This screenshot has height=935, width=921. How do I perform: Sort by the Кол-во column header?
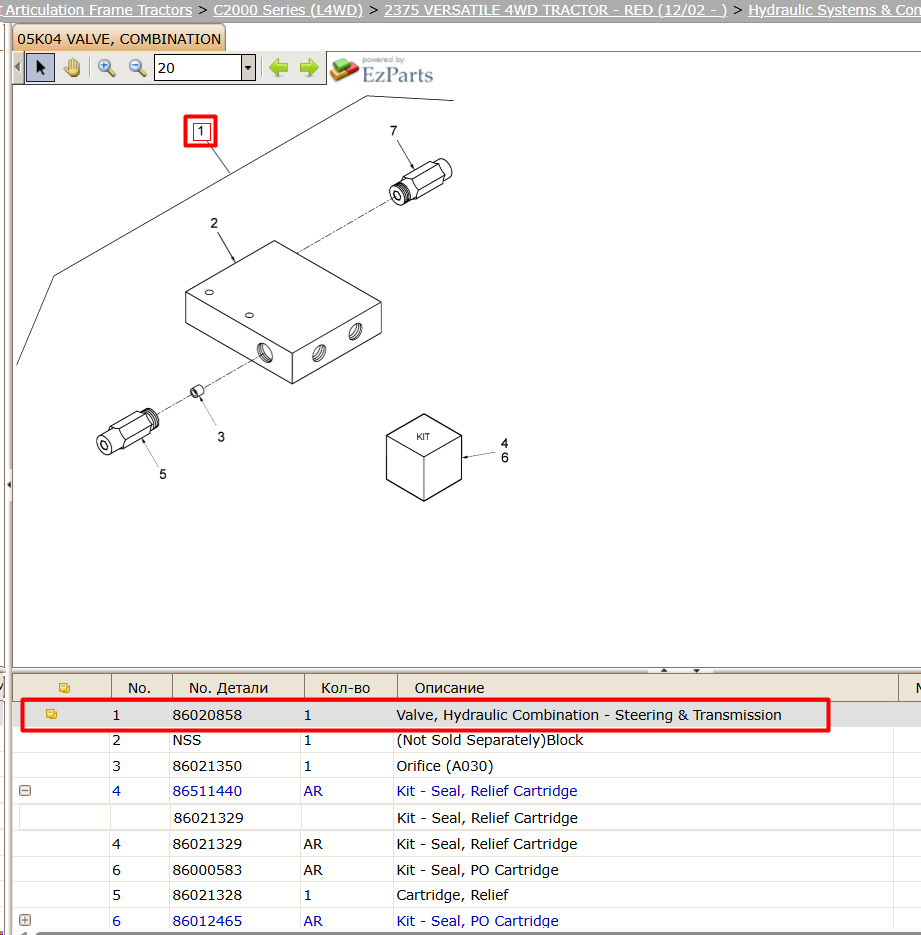[351, 688]
